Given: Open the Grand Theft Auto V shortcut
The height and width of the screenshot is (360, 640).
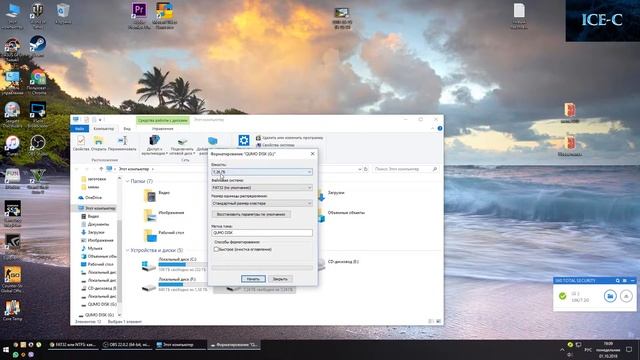Looking at the screenshot, I should coord(38,180).
